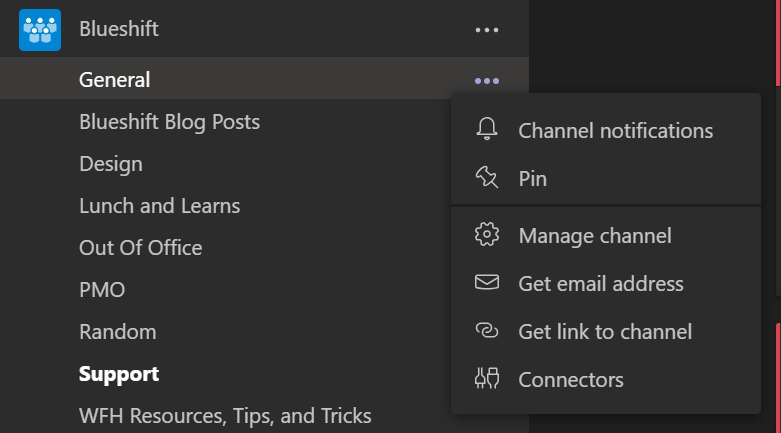This screenshot has height=433, width=781.
Task: Open WFH Resources, Tips, and Tricks channel
Action: (225, 416)
